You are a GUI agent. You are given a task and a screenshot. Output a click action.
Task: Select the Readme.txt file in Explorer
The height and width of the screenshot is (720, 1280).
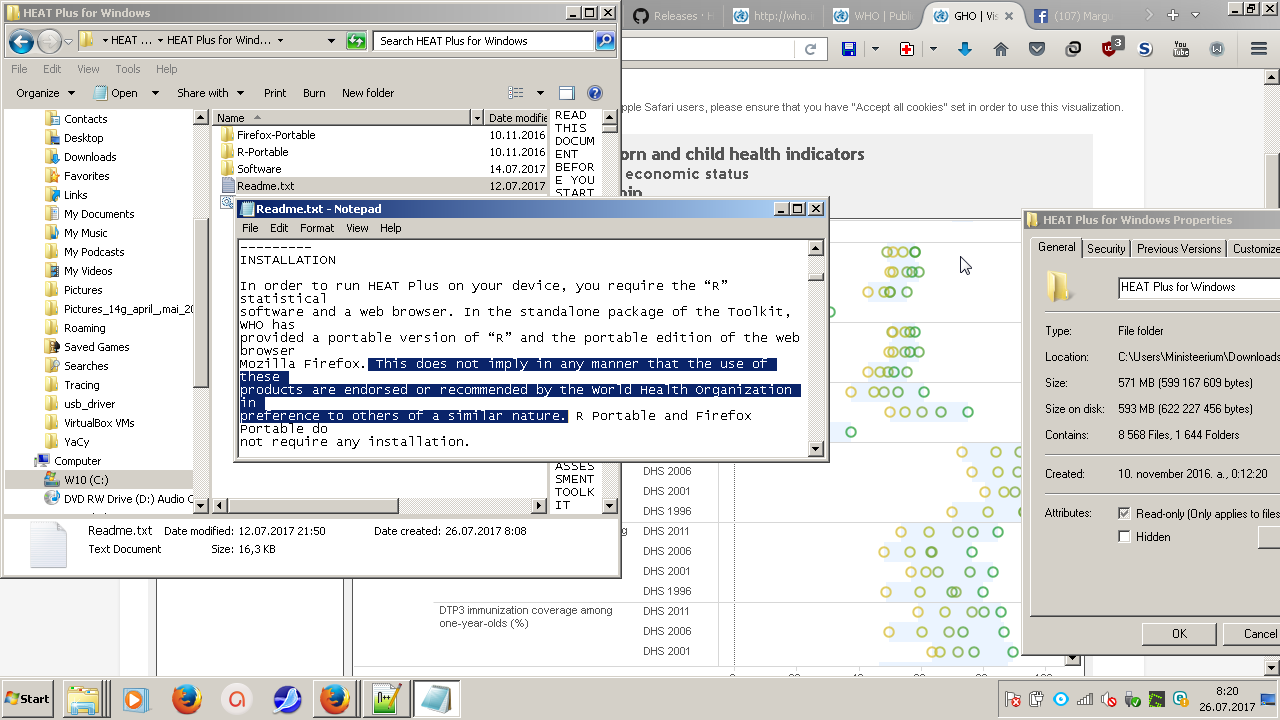[265, 186]
